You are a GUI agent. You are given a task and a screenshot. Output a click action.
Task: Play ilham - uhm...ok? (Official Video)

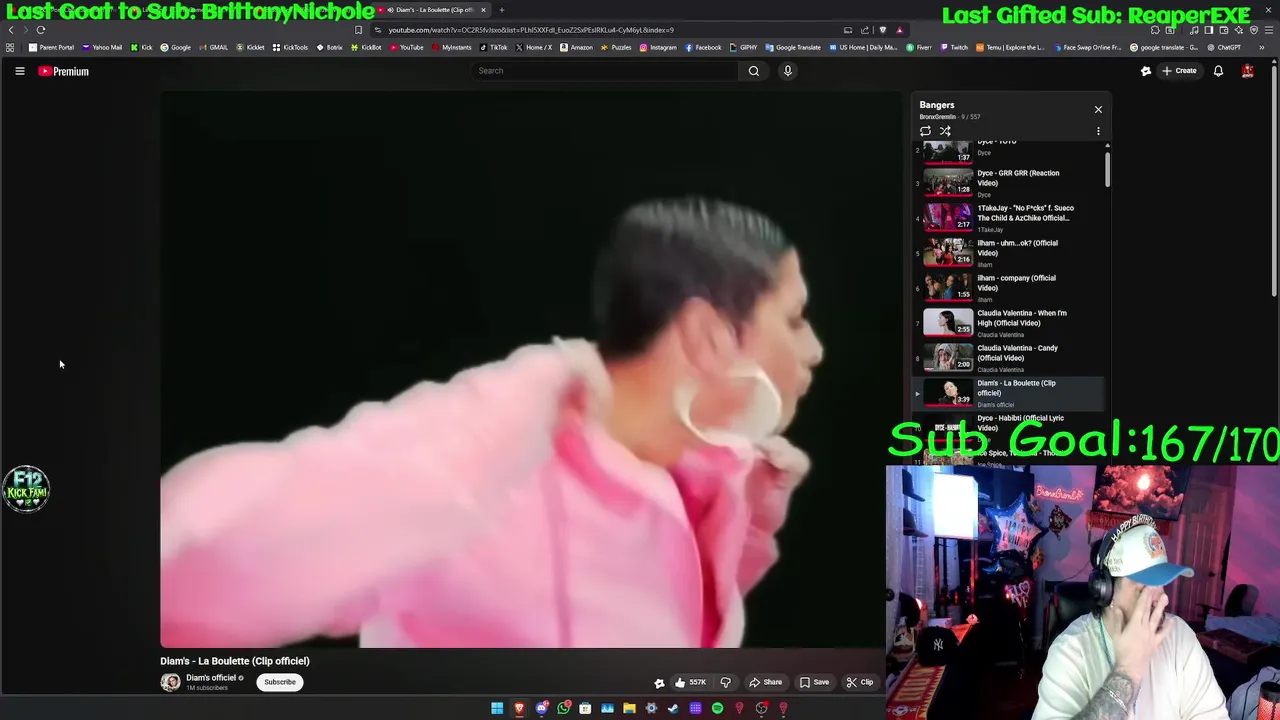[x=1007, y=253]
